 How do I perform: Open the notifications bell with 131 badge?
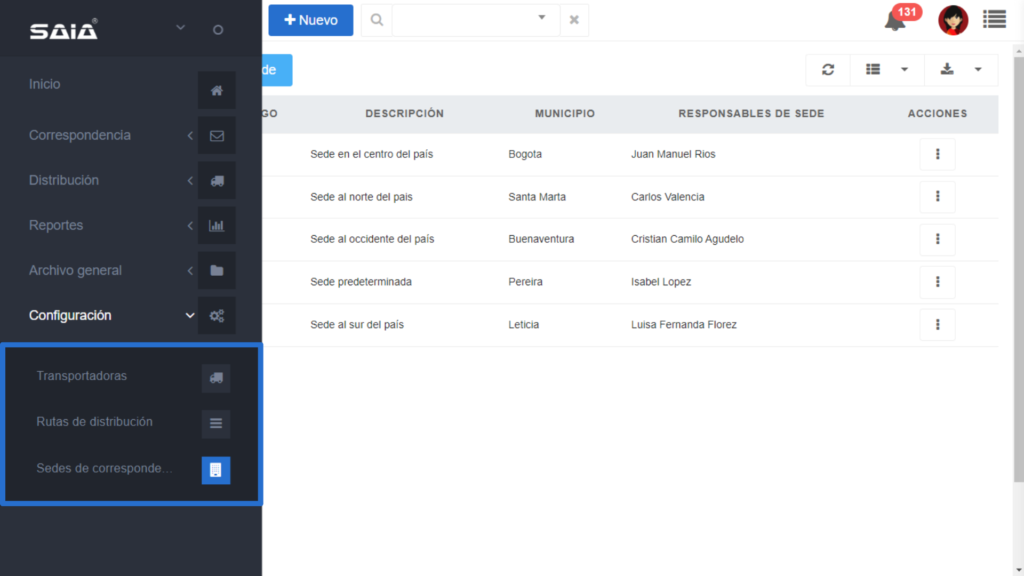[x=896, y=20]
